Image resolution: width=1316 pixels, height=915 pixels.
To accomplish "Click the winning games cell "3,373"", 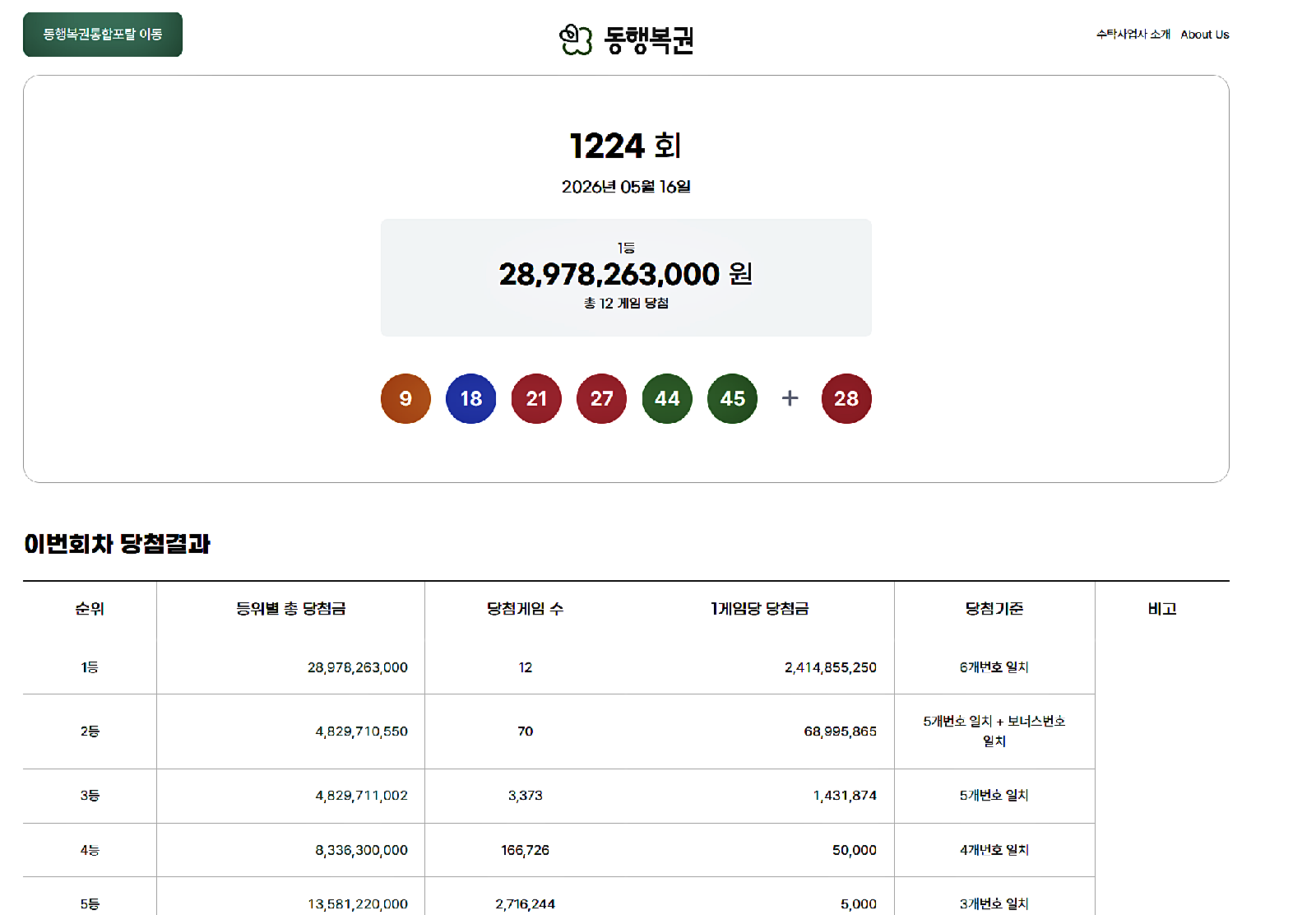I will (526, 796).
